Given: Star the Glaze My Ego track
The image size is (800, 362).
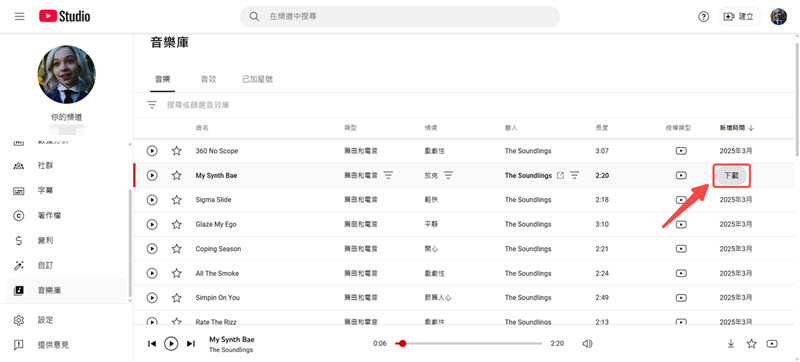Looking at the screenshot, I should pyautogui.click(x=177, y=224).
